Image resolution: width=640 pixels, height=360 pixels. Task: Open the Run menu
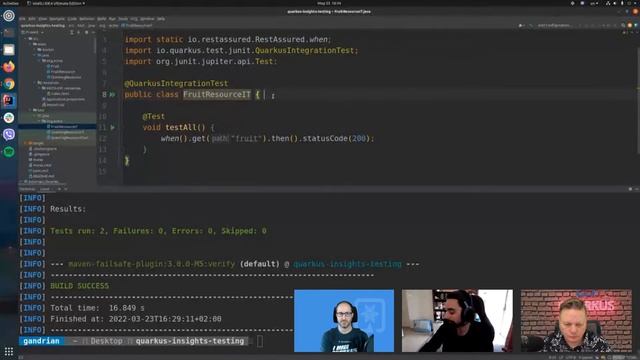(x=112, y=19)
